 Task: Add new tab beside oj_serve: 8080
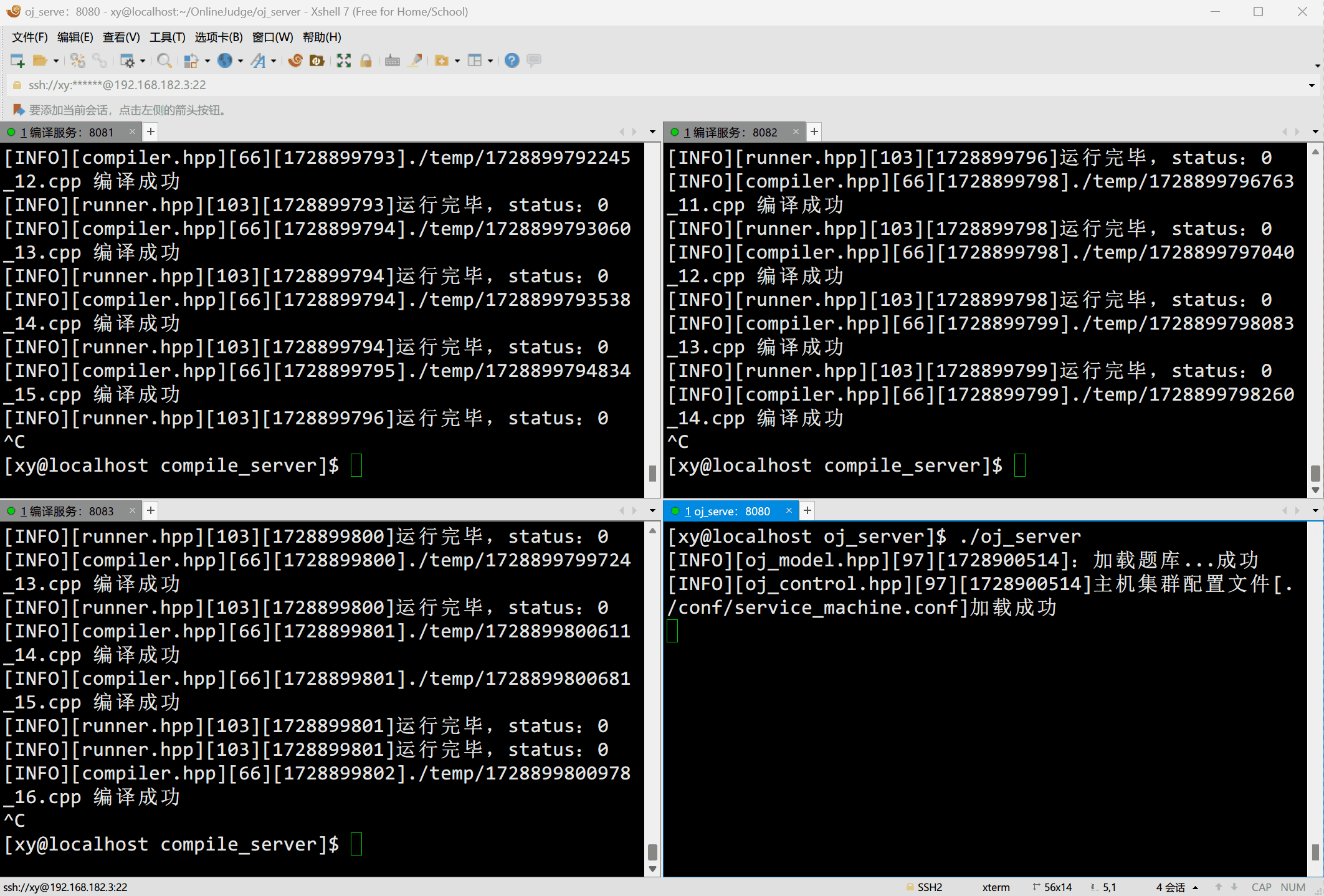[807, 511]
